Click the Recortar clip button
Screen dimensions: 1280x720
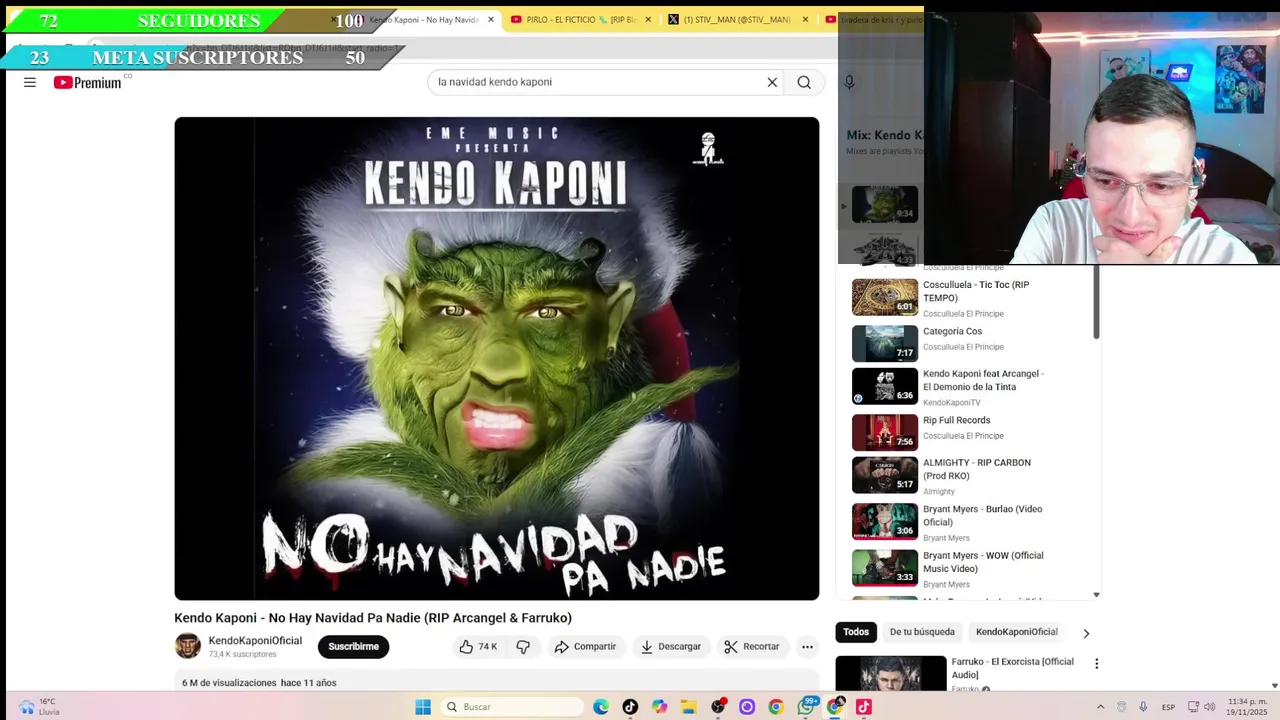tap(752, 647)
